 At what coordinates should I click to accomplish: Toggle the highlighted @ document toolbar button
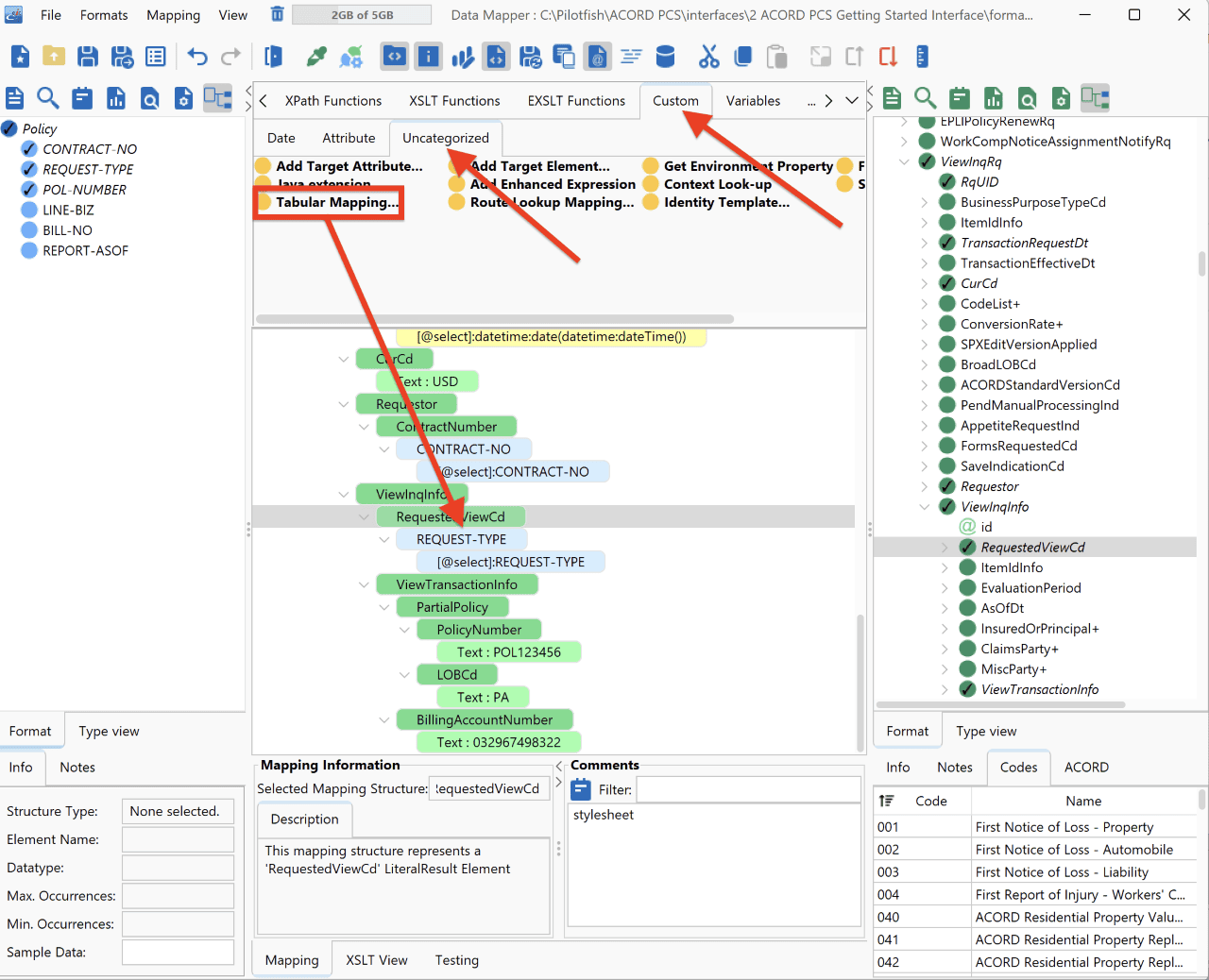coord(597,57)
